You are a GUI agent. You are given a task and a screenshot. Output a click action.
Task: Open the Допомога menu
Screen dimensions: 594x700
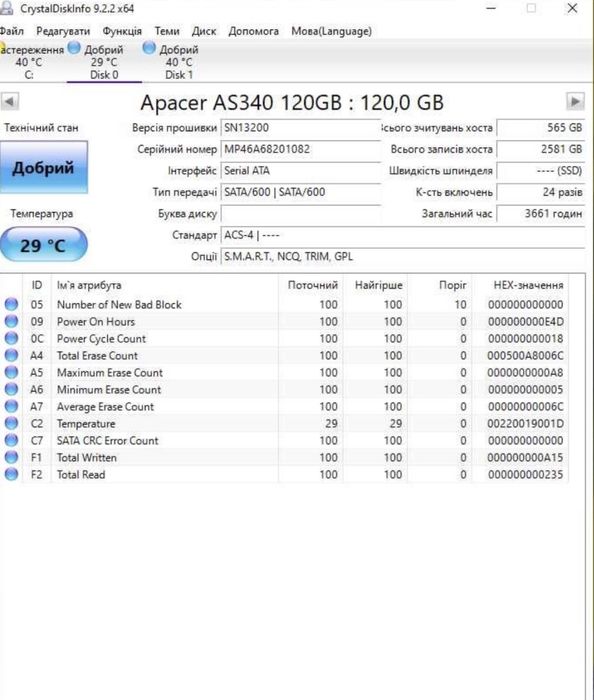click(x=253, y=31)
